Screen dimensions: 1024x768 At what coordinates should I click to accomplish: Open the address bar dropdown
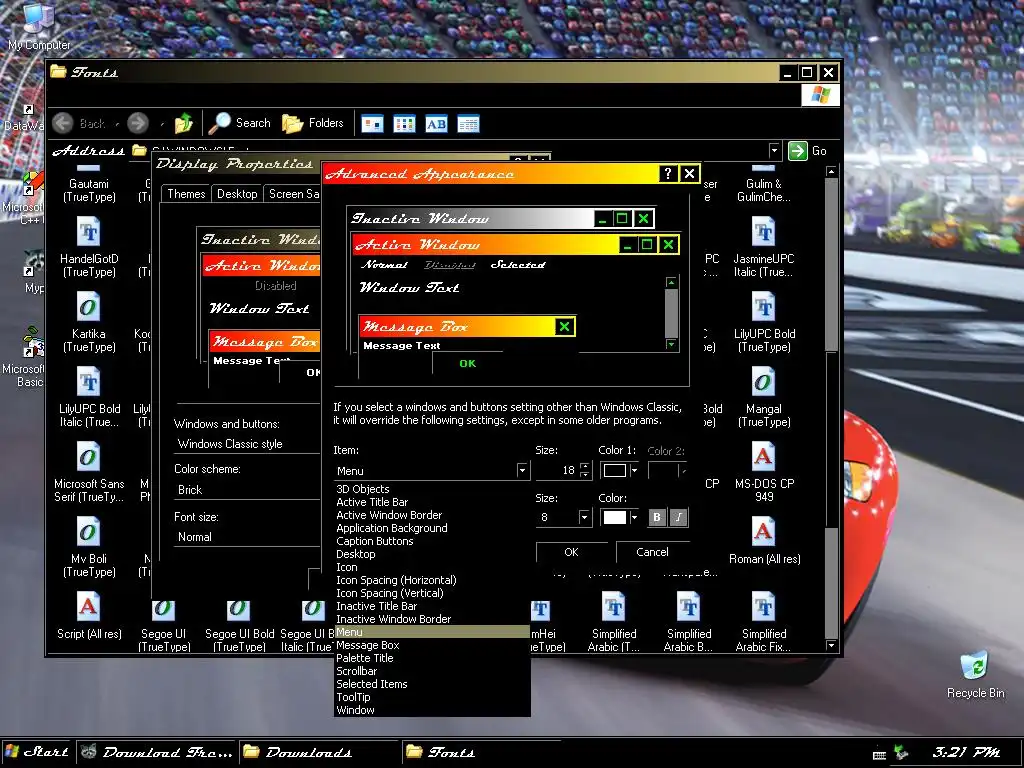[775, 151]
